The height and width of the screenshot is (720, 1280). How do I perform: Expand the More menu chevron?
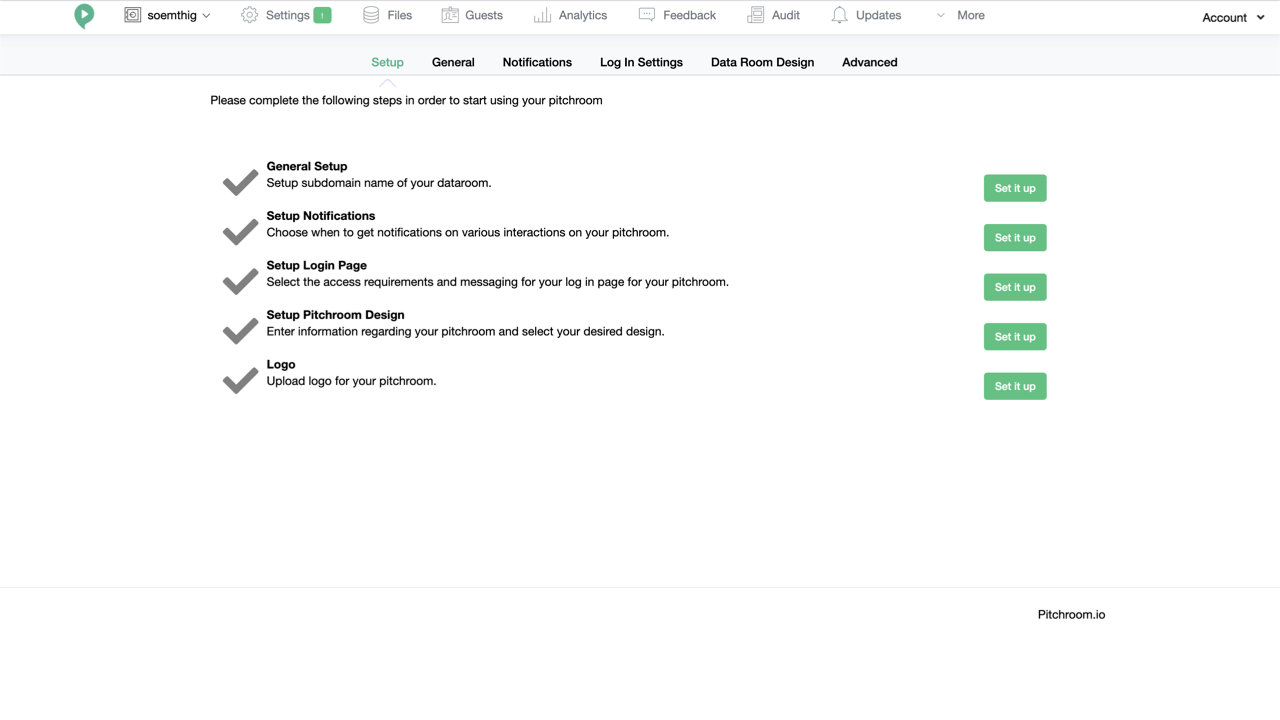tap(940, 15)
